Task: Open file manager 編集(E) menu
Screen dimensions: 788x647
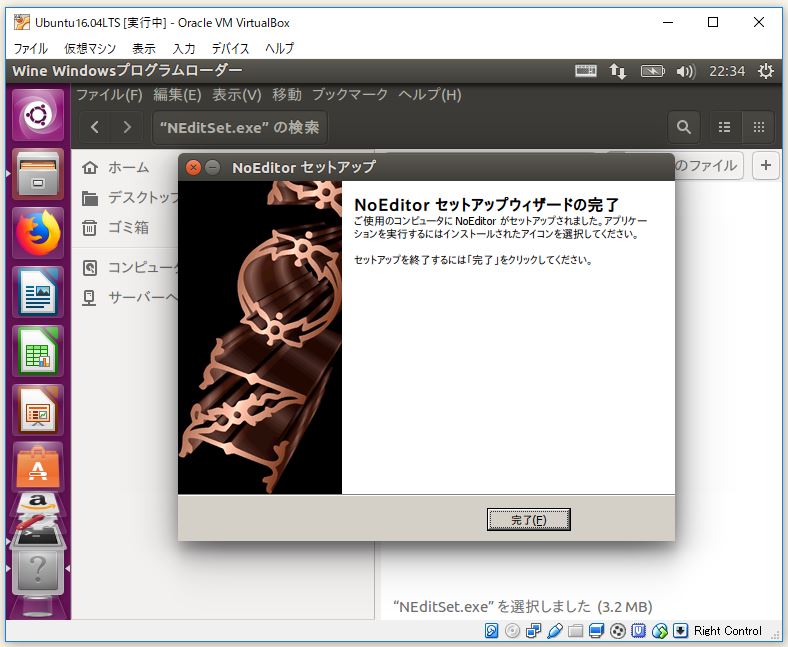Action: 177,95
